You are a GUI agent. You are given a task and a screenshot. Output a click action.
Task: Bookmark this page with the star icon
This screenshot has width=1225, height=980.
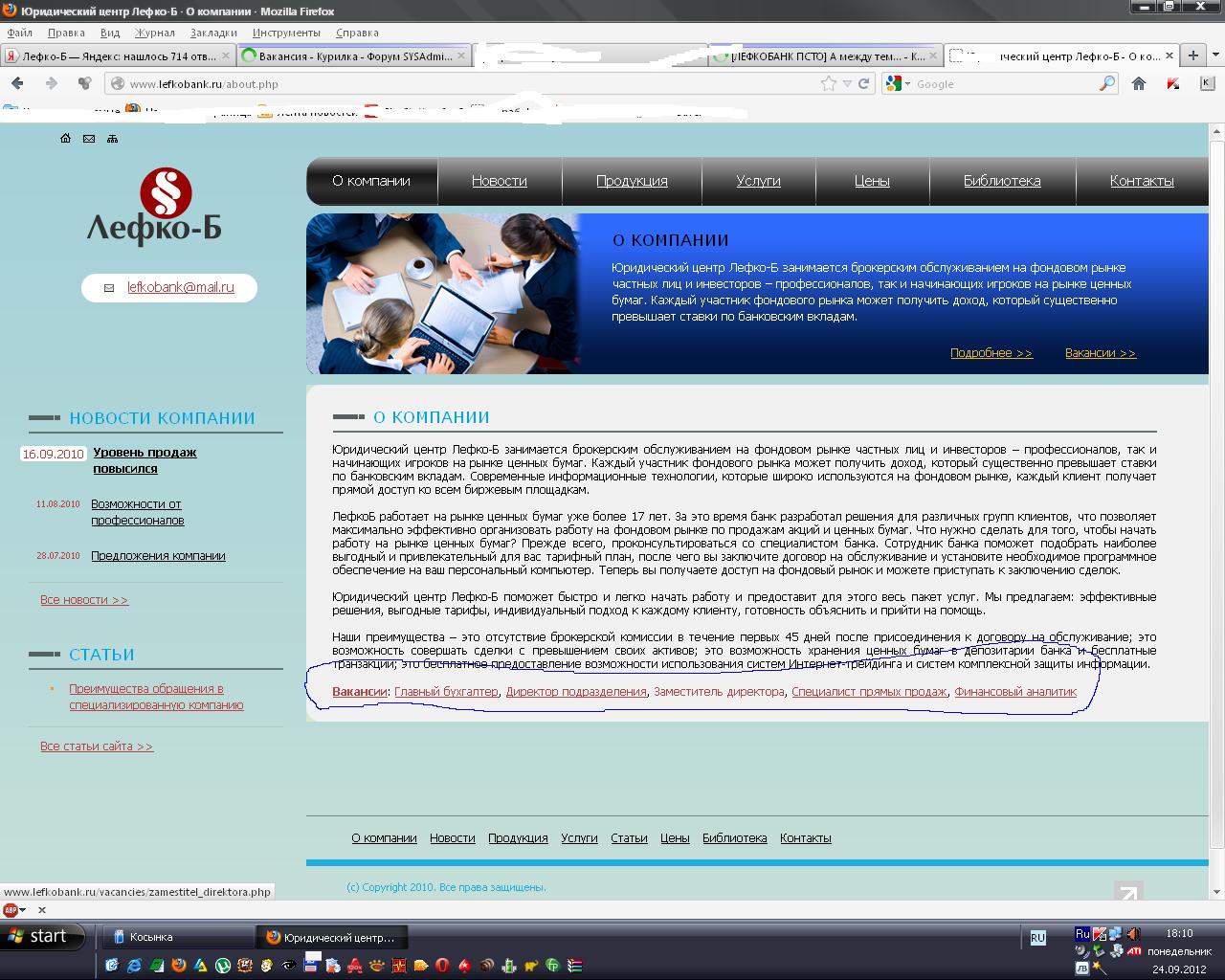tap(829, 83)
